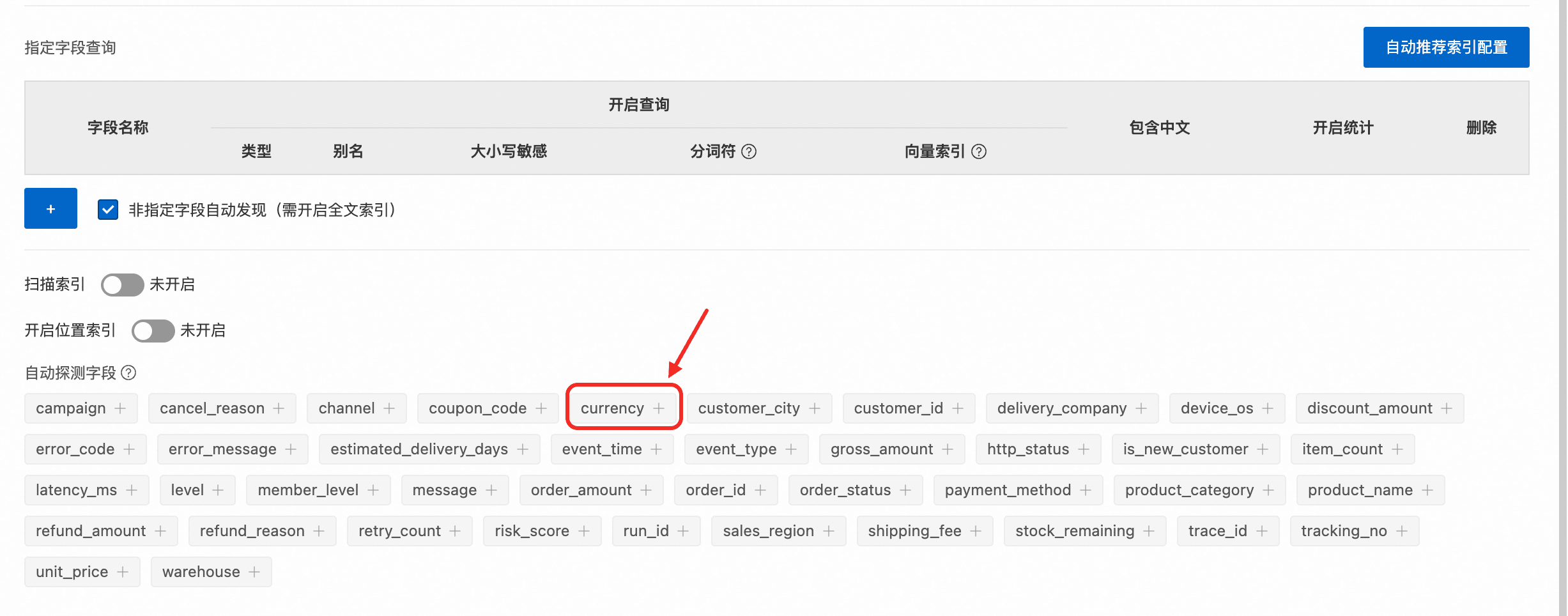1568x616 pixels.
Task: Click the 包含中文 column header
Action: pyautogui.click(x=1160, y=128)
